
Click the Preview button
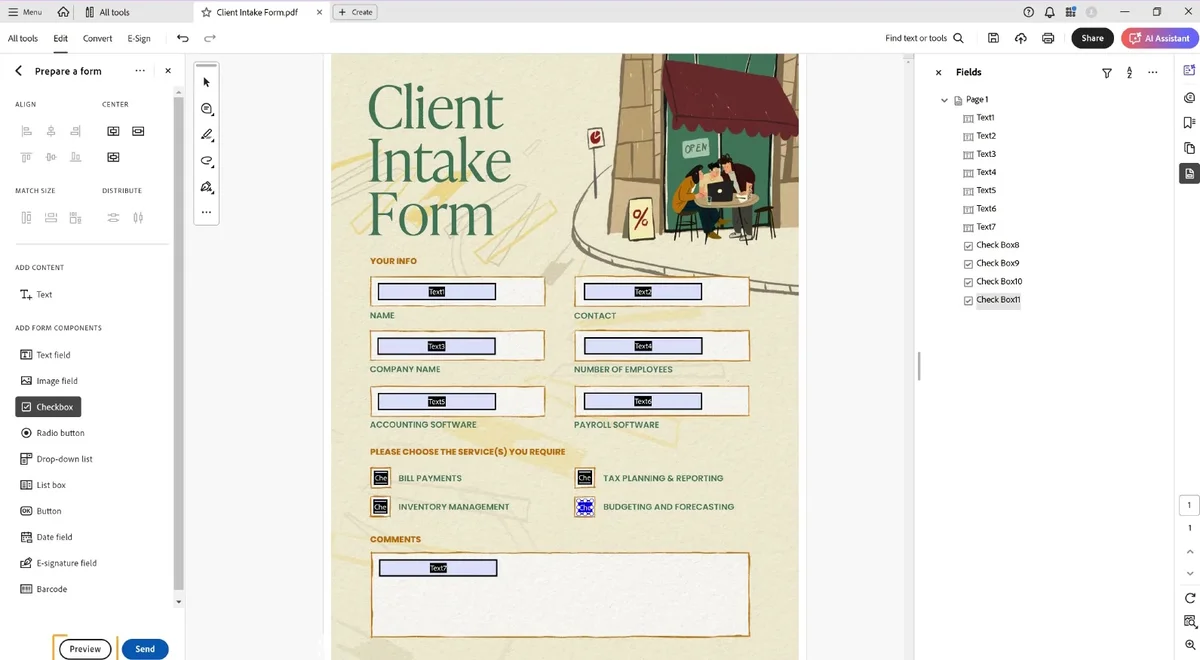(x=85, y=649)
